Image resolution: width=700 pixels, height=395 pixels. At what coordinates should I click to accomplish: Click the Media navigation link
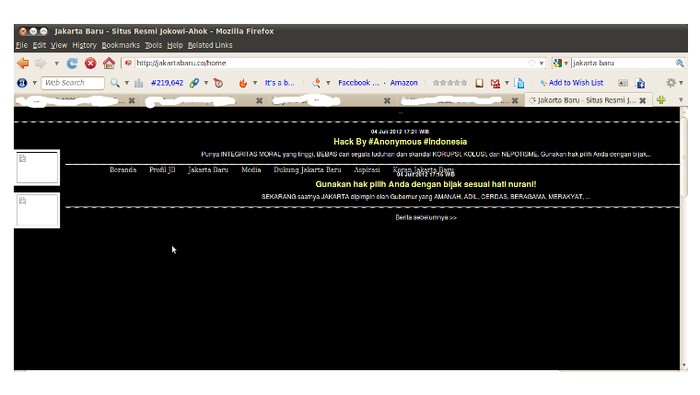coord(251,170)
